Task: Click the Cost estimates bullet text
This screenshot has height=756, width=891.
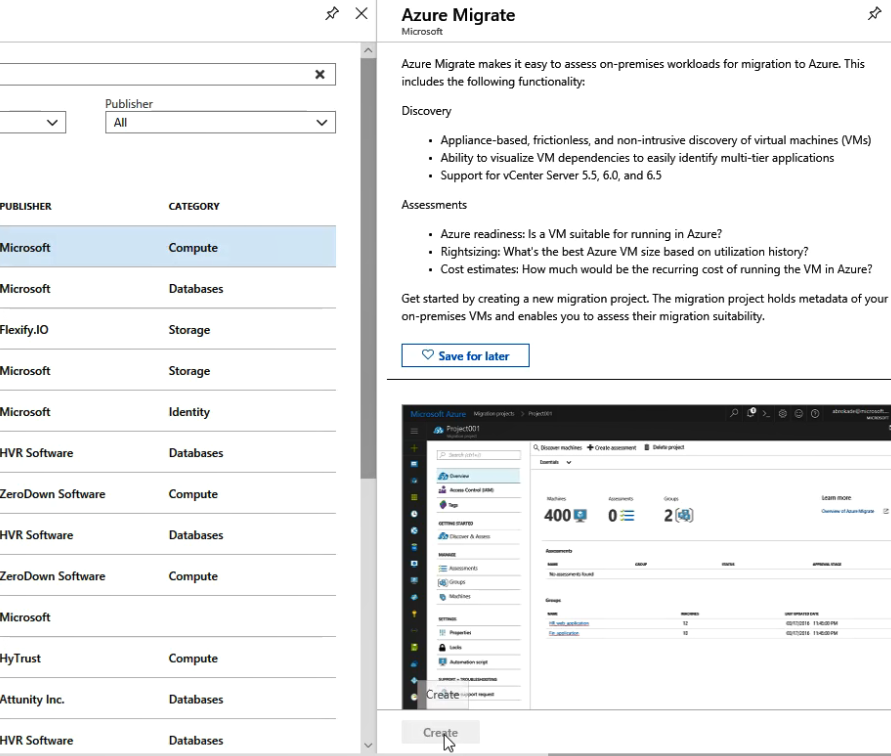Action: click(656, 269)
